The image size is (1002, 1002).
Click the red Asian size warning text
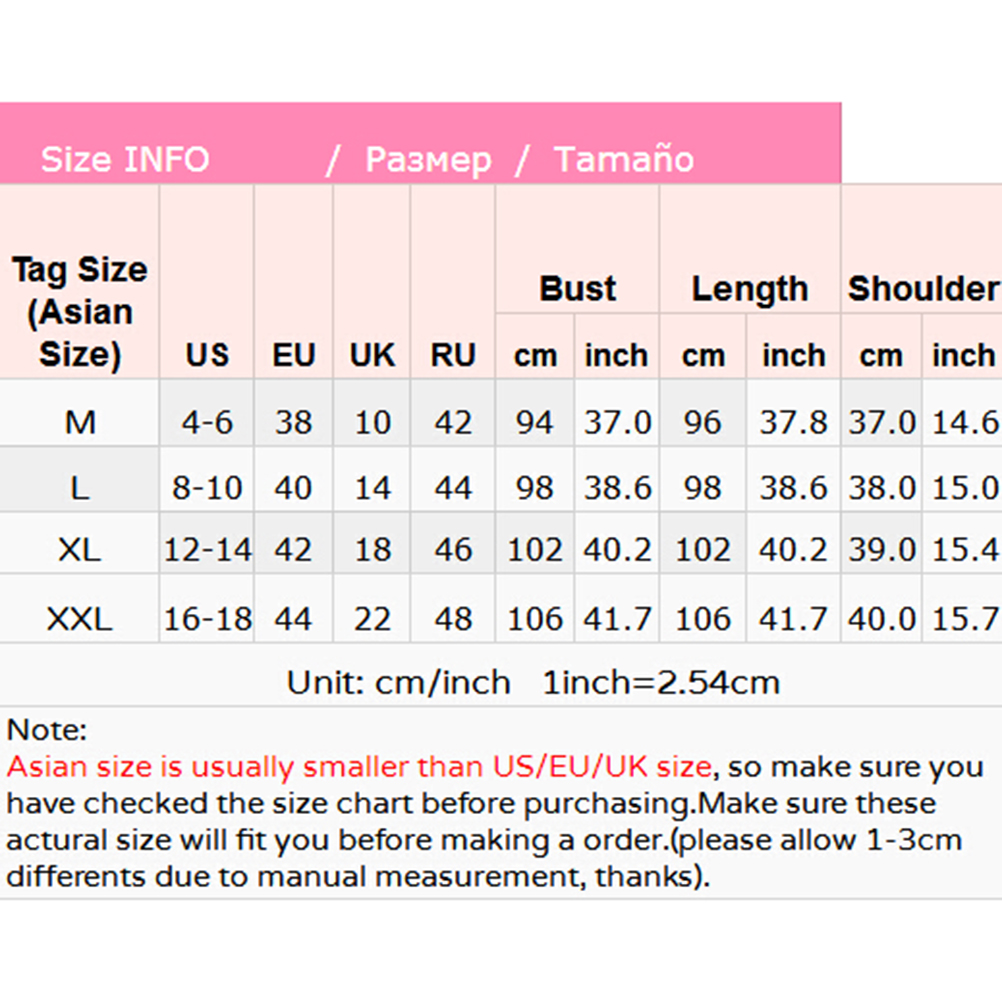[358, 767]
